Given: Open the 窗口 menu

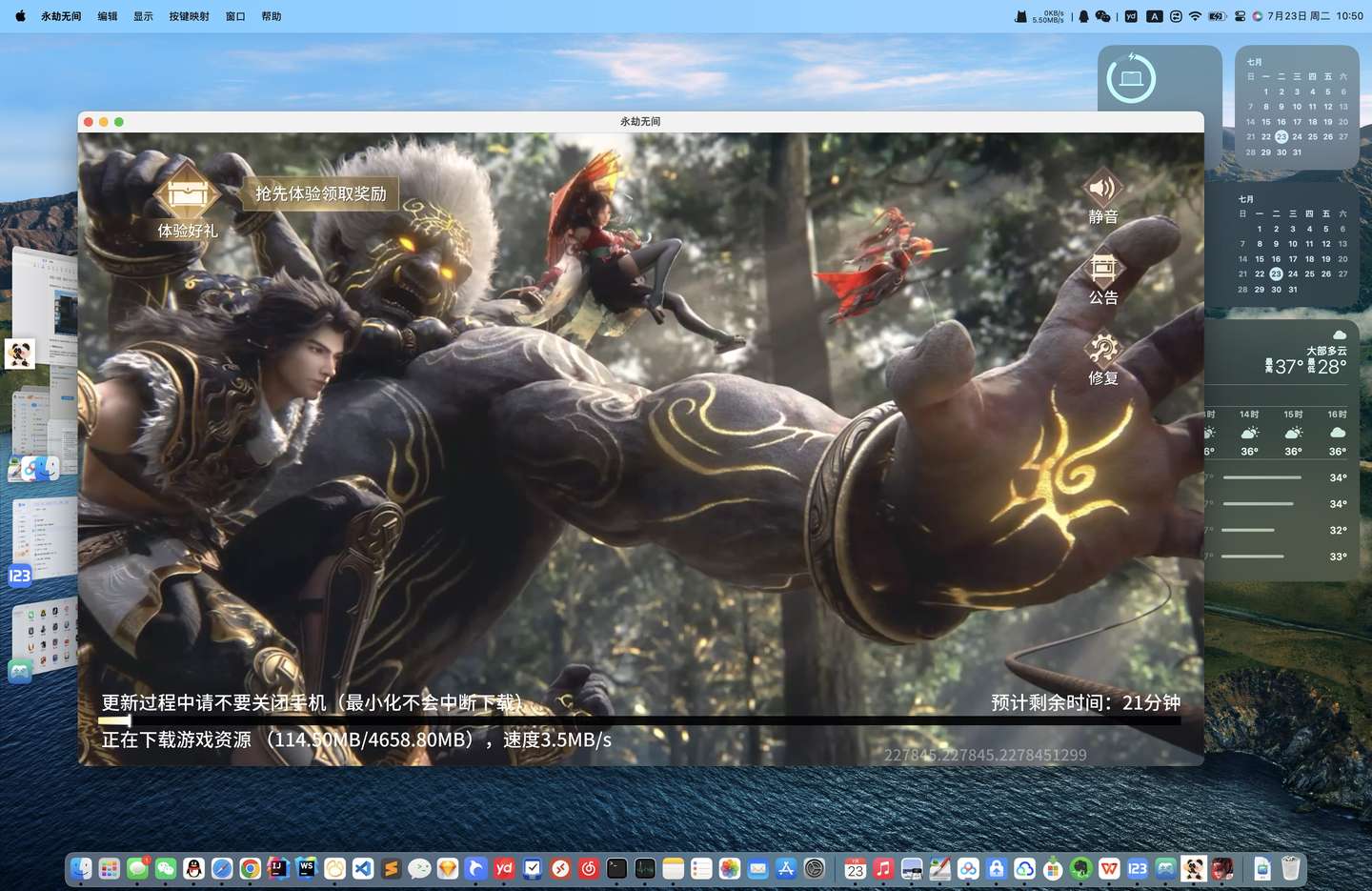Looking at the screenshot, I should coord(235,16).
